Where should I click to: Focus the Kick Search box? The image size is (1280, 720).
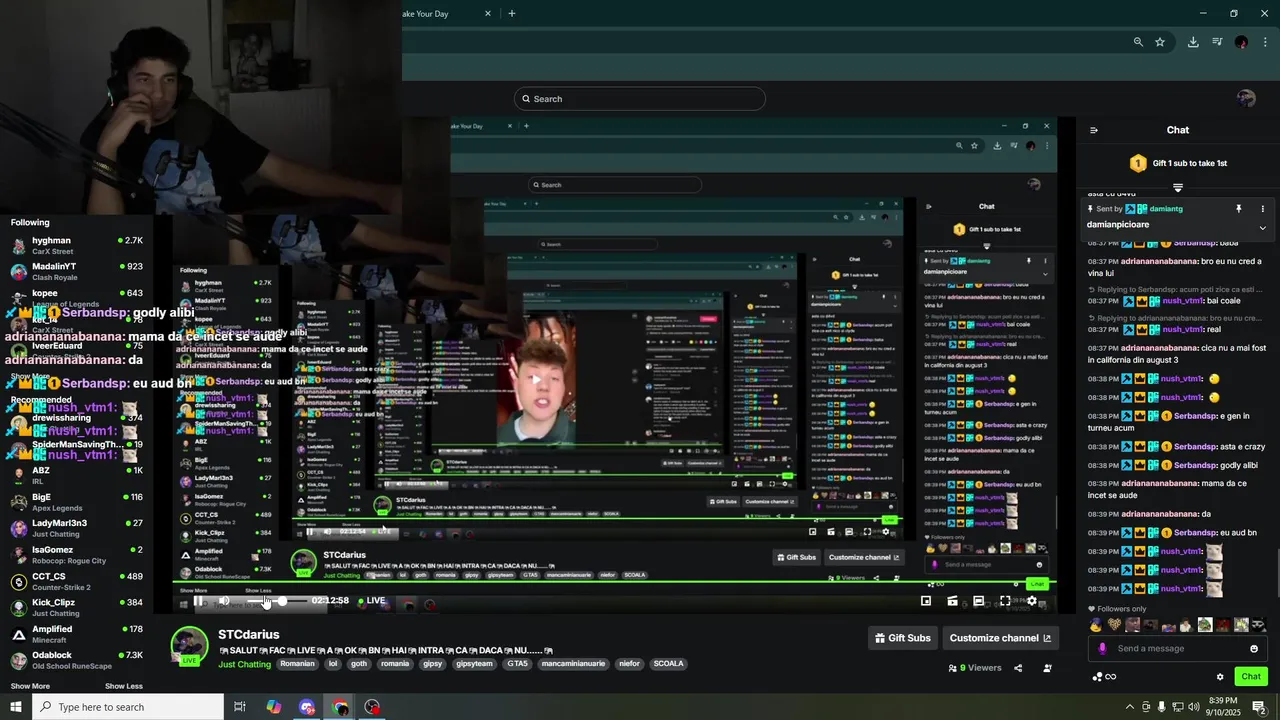pyautogui.click(x=640, y=99)
